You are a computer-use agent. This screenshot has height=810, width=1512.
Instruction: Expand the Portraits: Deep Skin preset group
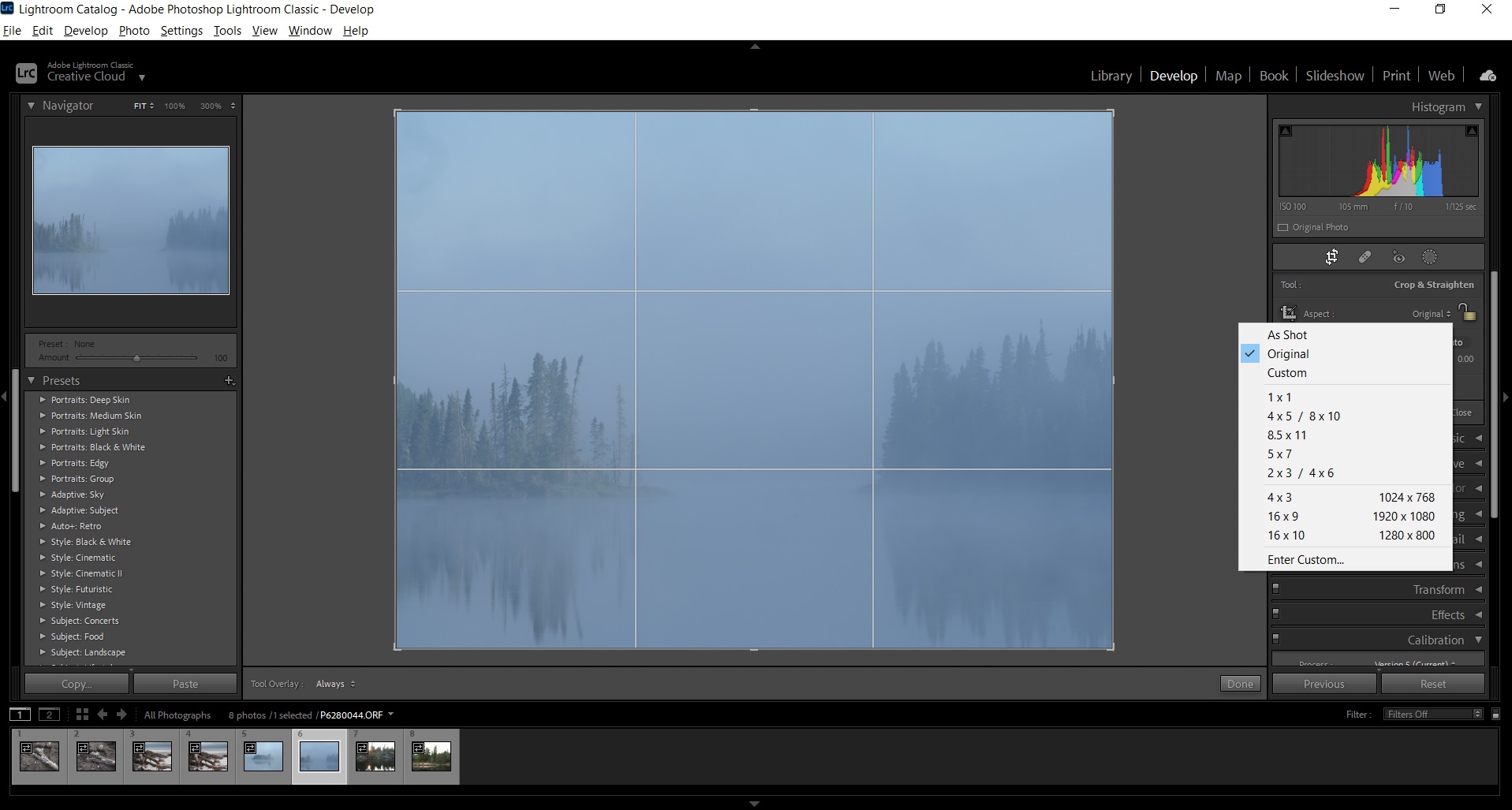42,400
